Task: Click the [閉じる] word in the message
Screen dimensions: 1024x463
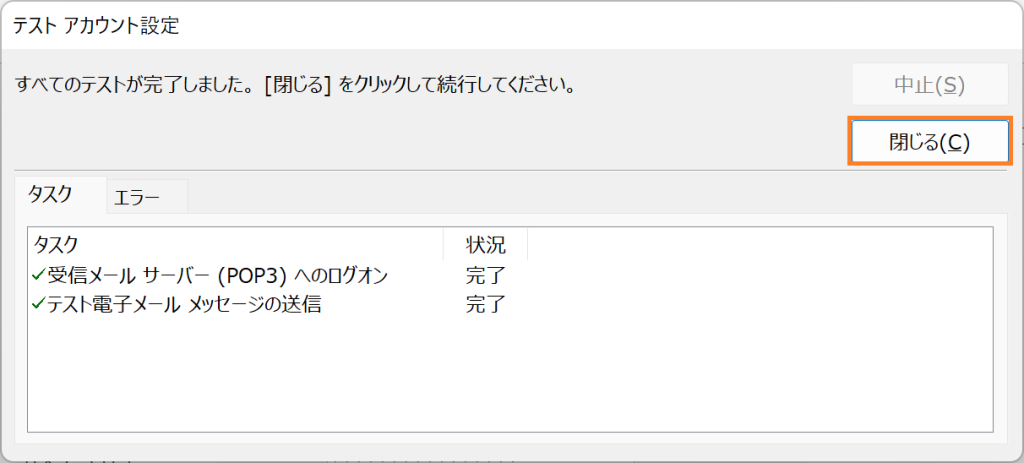Action: 298,86
